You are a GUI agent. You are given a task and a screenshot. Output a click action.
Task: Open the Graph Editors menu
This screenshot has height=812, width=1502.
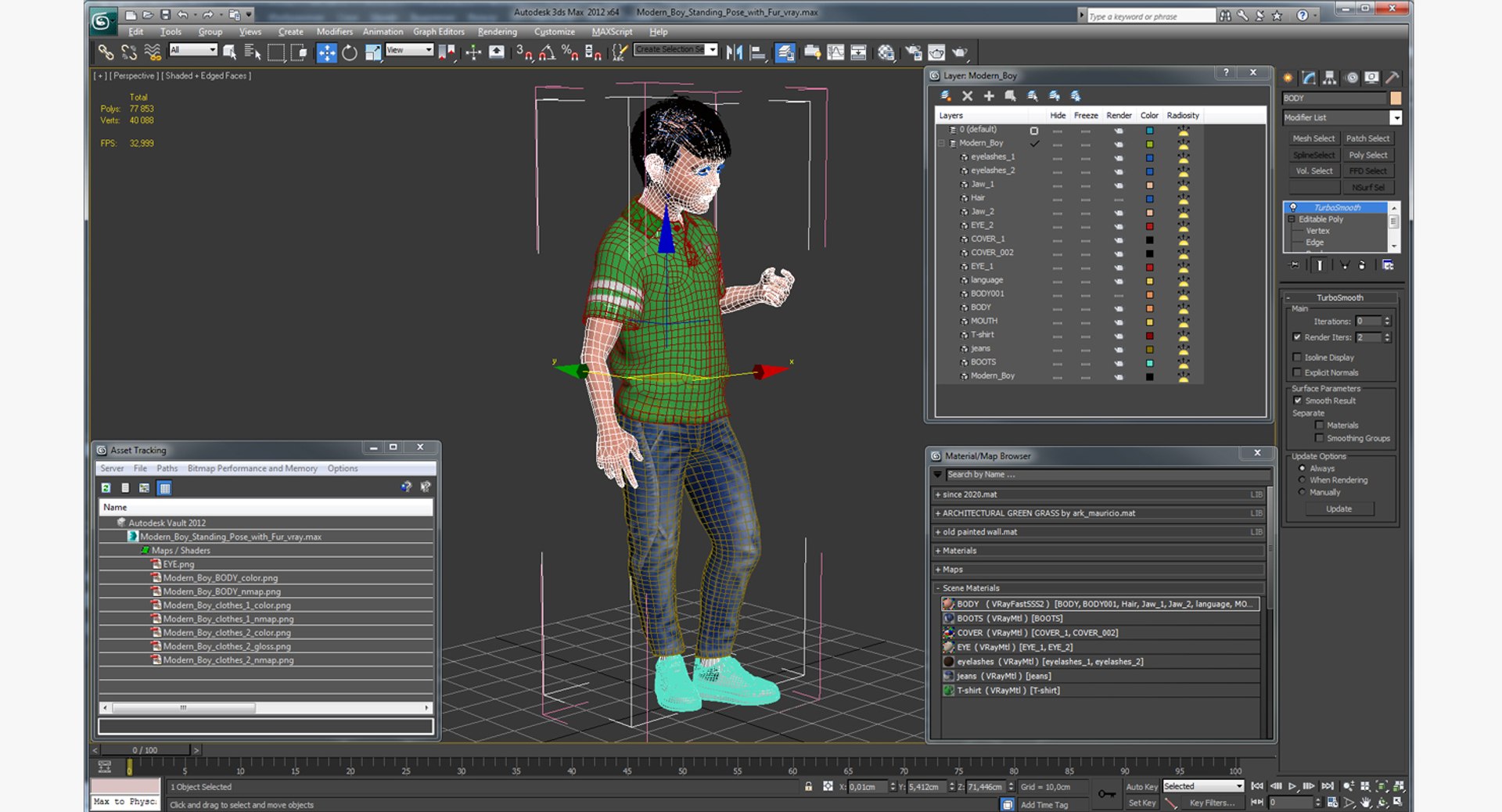click(439, 32)
